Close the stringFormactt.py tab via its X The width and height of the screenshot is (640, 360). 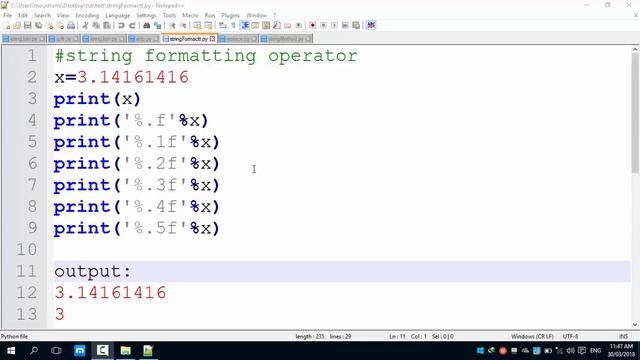212,39
